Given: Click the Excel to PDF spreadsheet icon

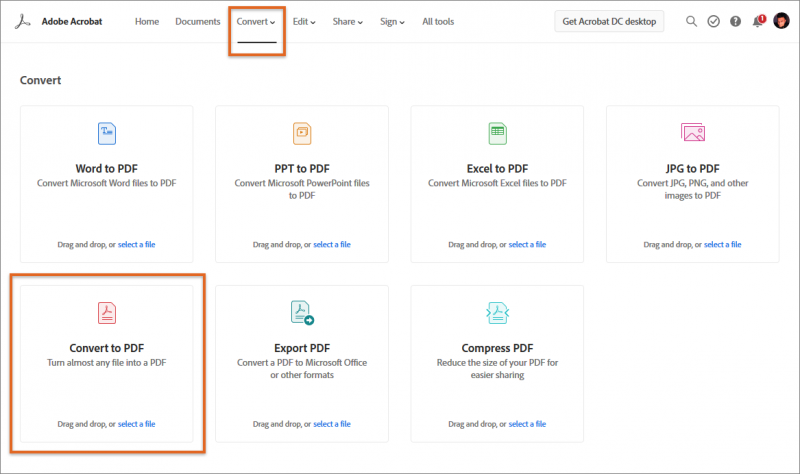Looking at the screenshot, I should (x=497, y=134).
